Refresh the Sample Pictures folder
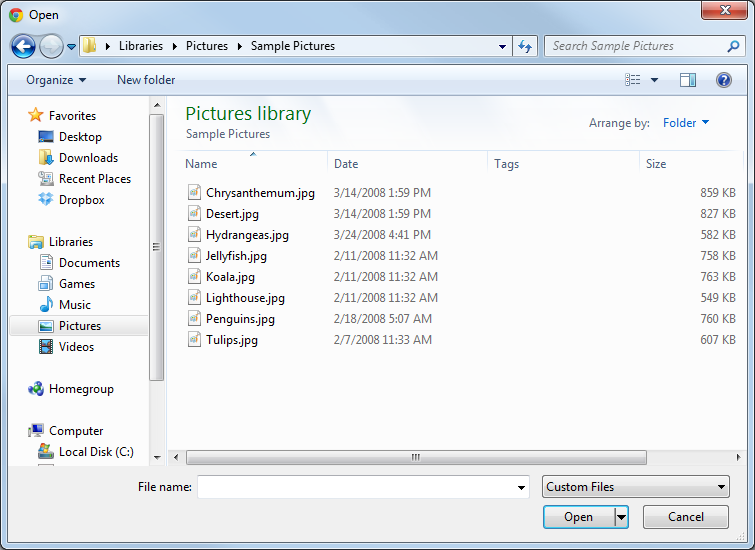 coord(525,46)
